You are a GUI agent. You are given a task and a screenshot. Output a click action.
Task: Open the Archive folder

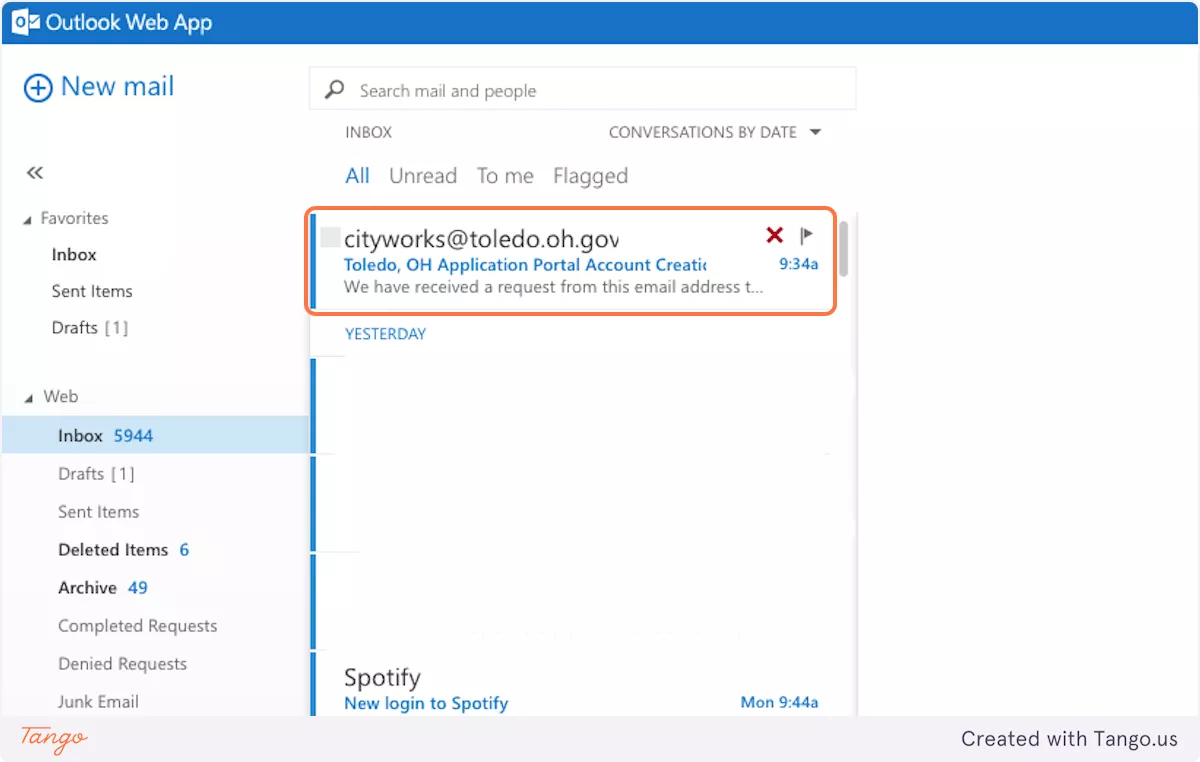[87, 588]
